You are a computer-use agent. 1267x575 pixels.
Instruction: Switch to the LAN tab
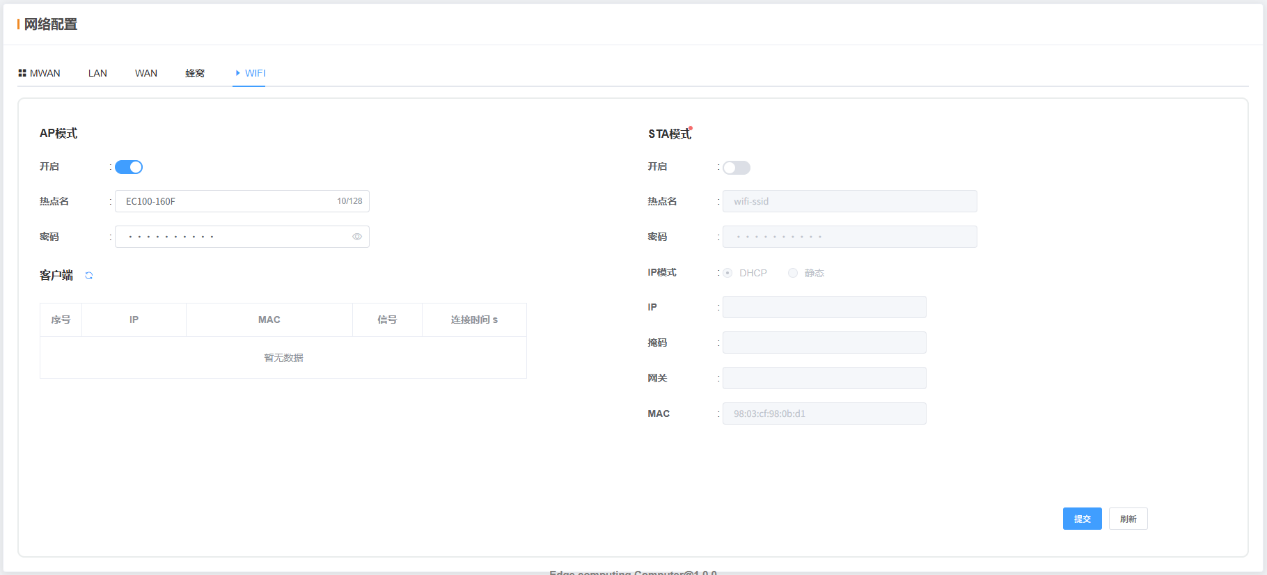[98, 73]
